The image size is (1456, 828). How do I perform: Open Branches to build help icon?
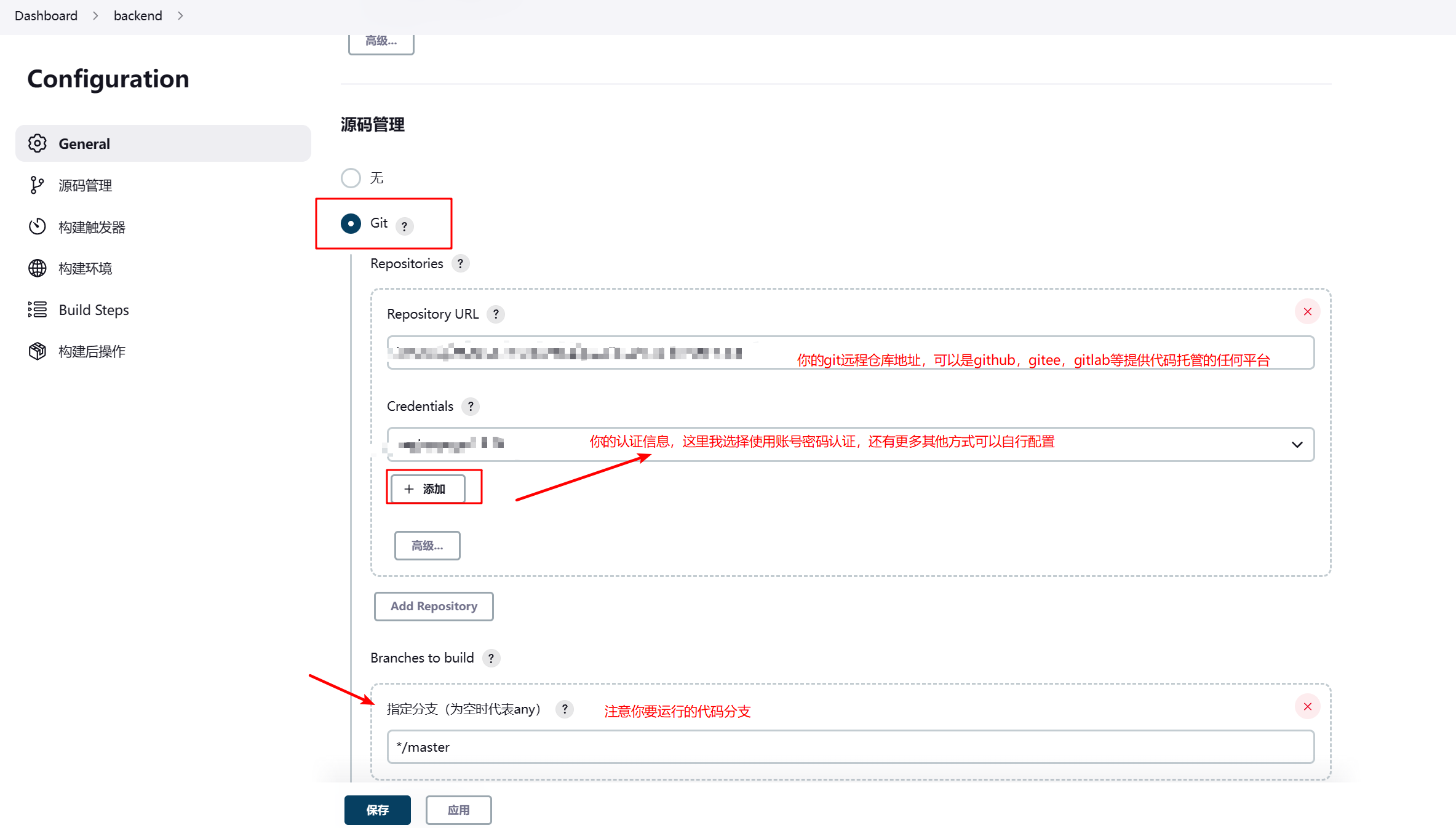(x=491, y=659)
